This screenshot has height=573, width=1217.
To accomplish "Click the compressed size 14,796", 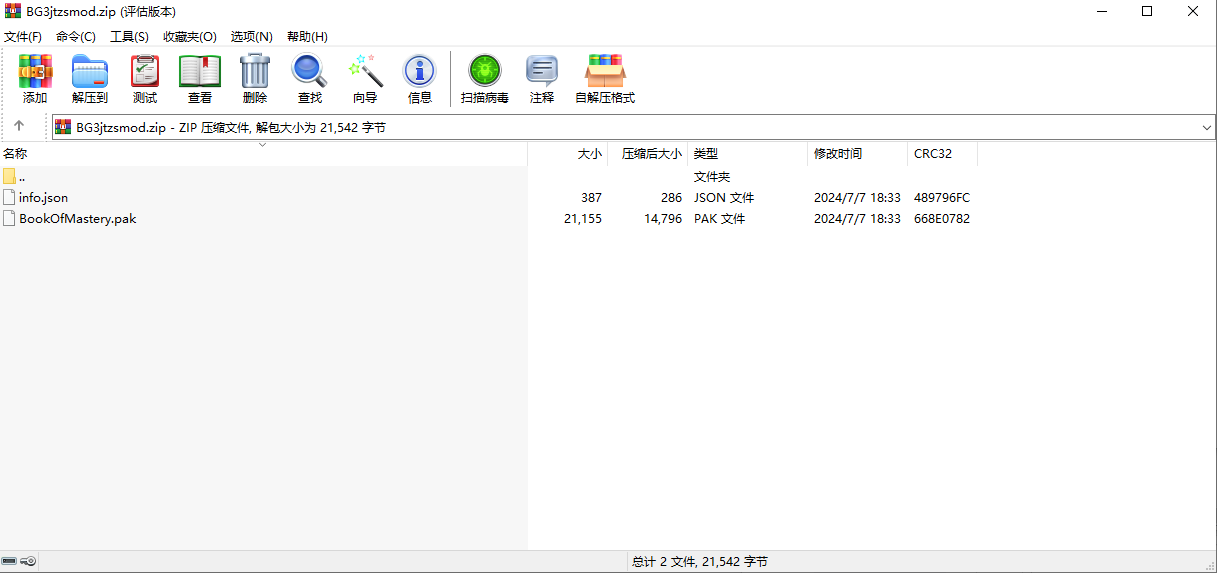I will click(x=663, y=218).
